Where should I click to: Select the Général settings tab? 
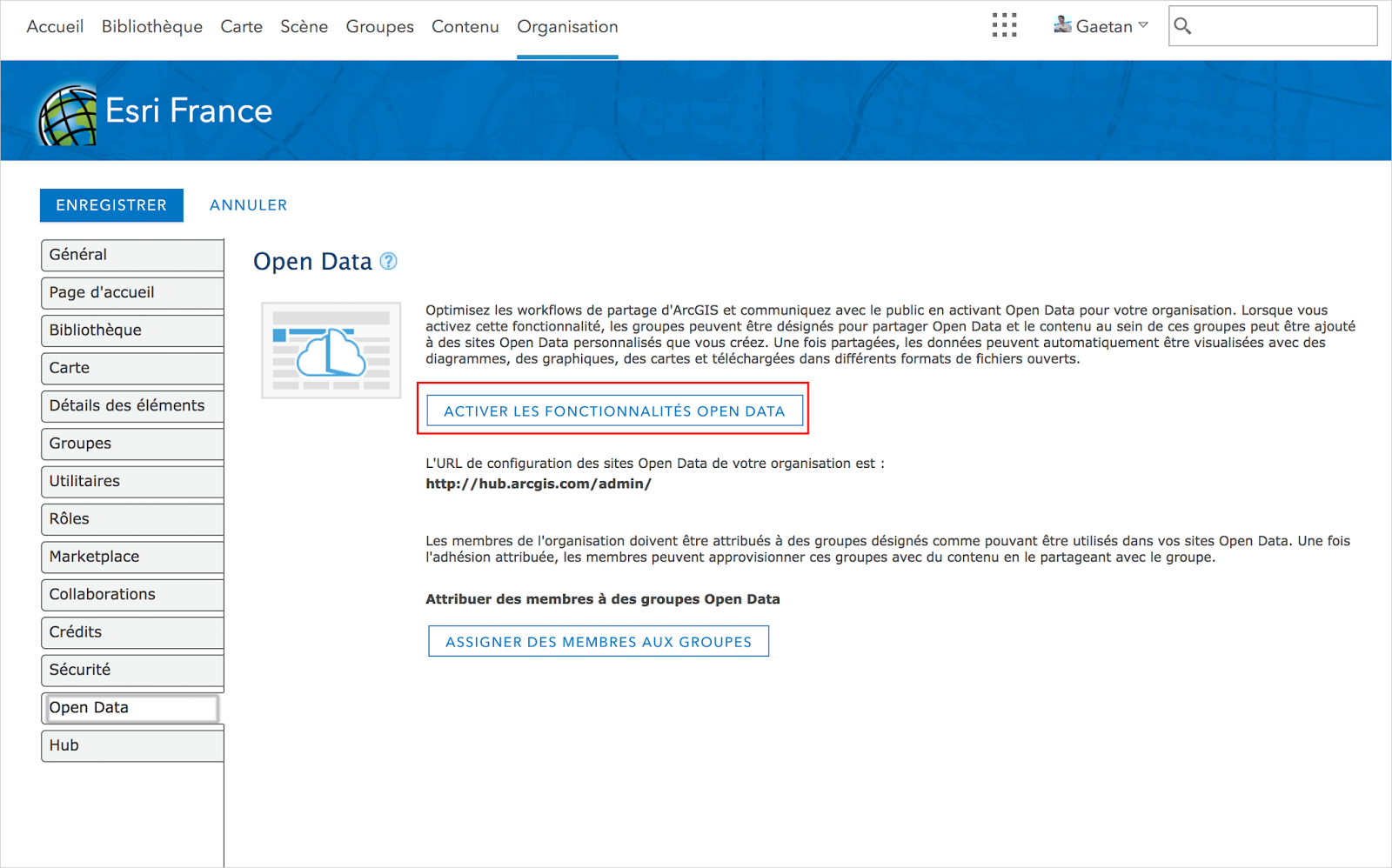pos(132,255)
